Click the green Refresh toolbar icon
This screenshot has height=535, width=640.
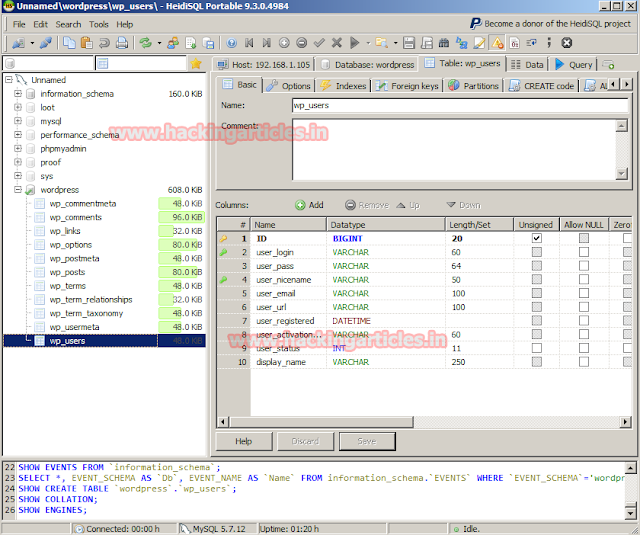(146, 43)
